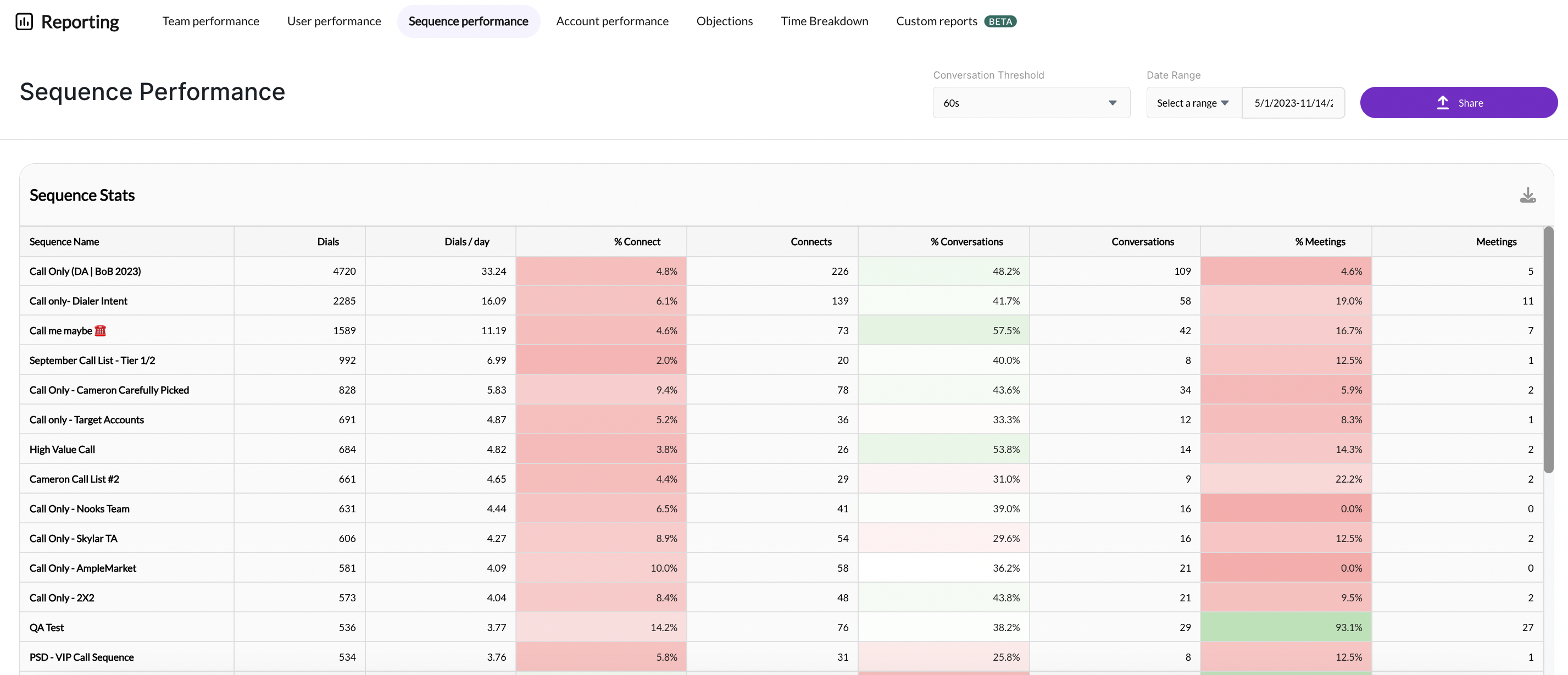Open Conversation Threshold 60s dropdown
This screenshot has height=675, width=1568.
click(x=1031, y=102)
